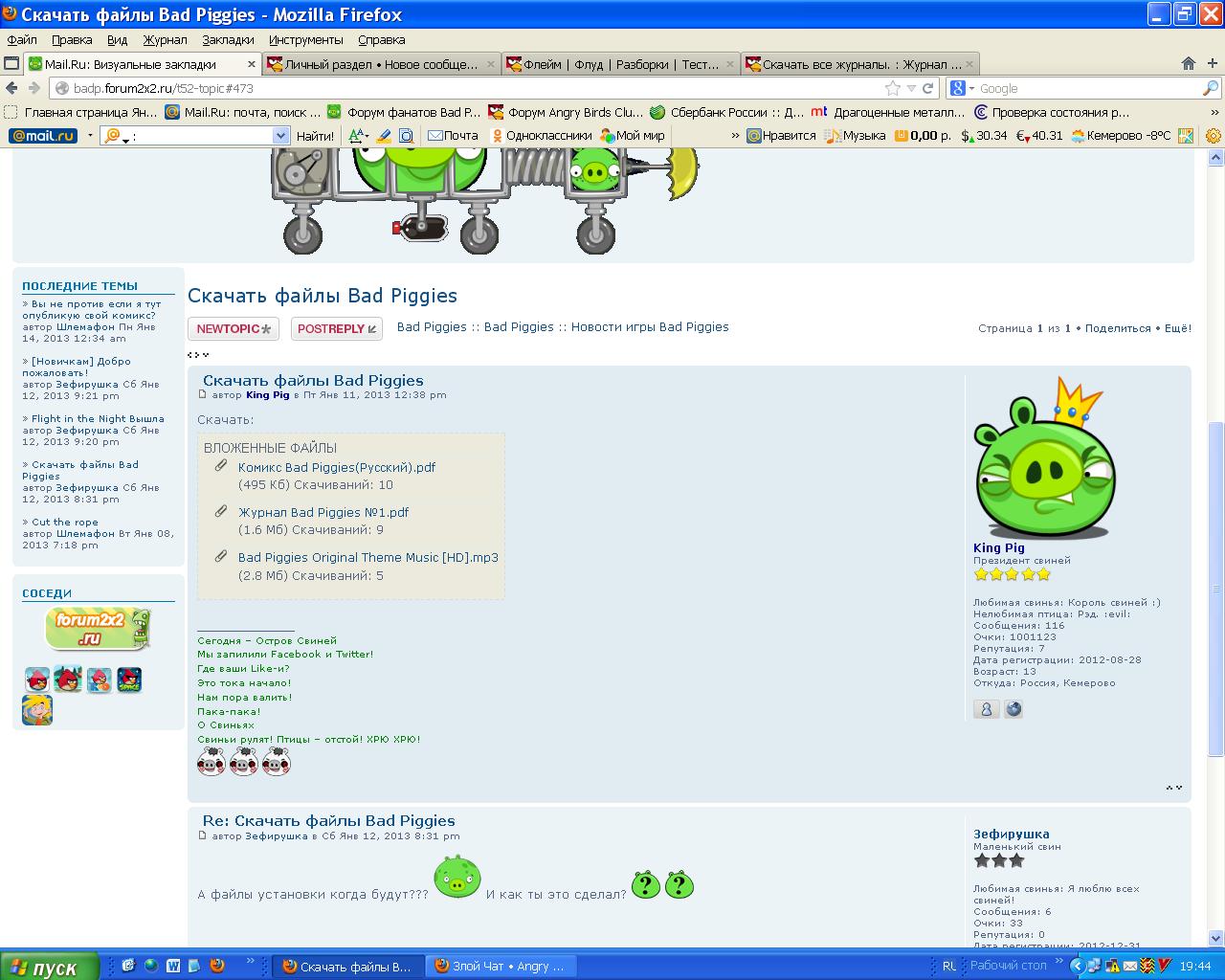Expand hidden system tray icons arrow

pyautogui.click(x=1077, y=967)
